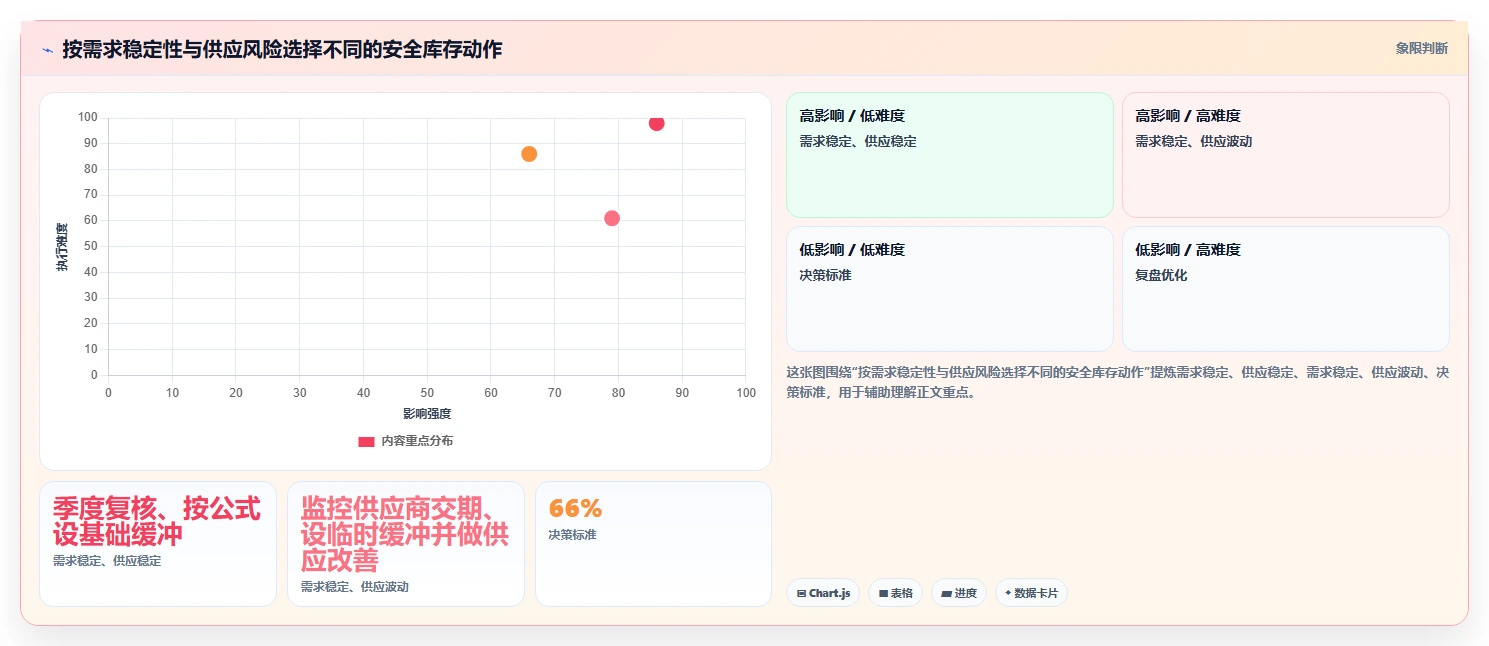Open the 高影响 / 低难度 quadrant card
This screenshot has width=1489, height=646.
[x=950, y=155]
